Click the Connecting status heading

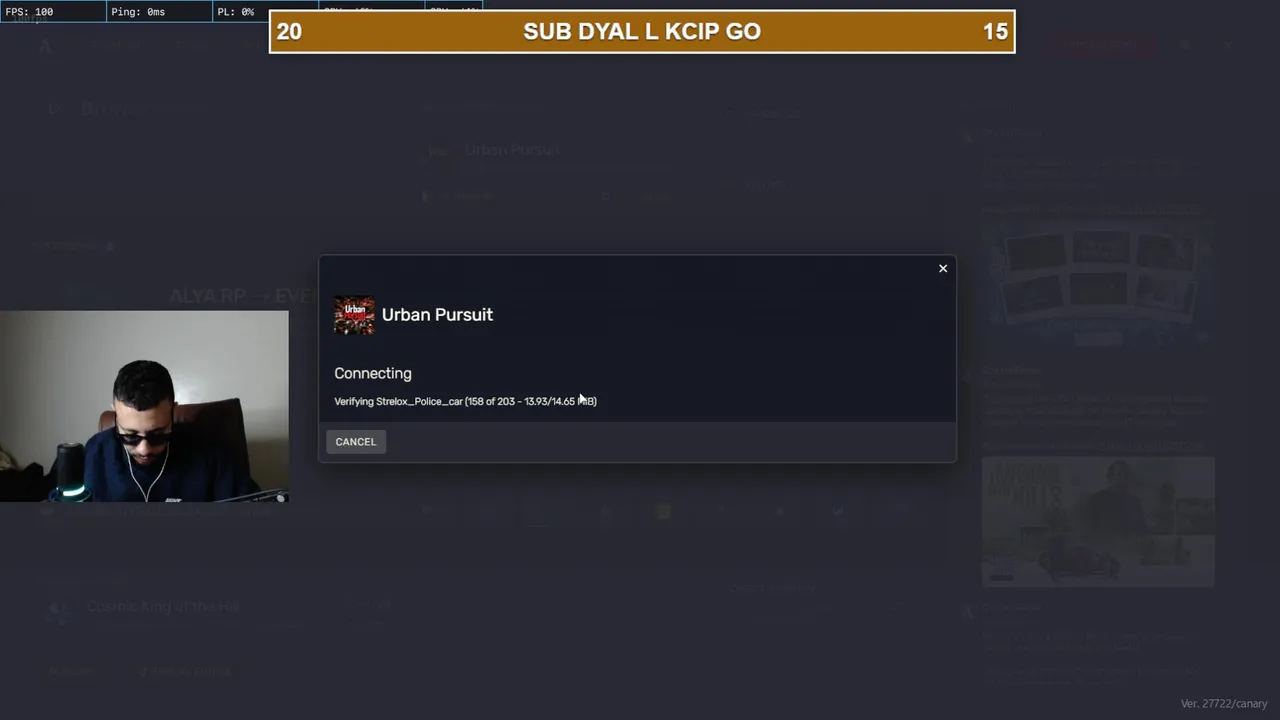(x=373, y=373)
